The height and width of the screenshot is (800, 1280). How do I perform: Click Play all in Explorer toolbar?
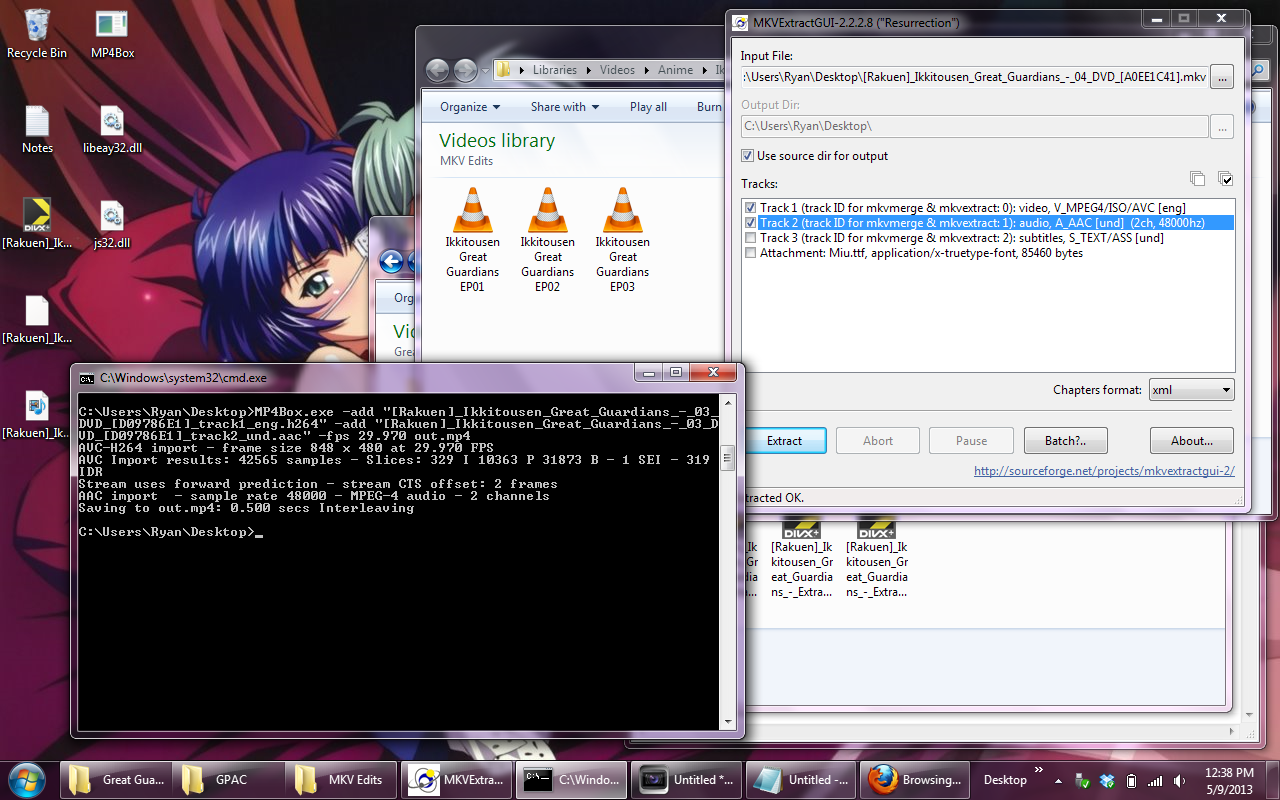click(x=648, y=107)
